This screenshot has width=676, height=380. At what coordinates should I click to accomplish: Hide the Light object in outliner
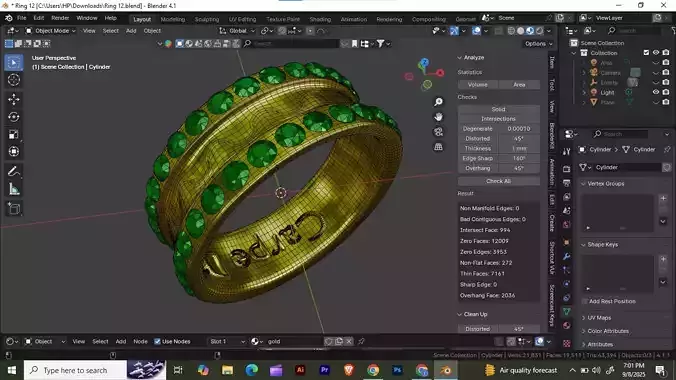click(656, 92)
